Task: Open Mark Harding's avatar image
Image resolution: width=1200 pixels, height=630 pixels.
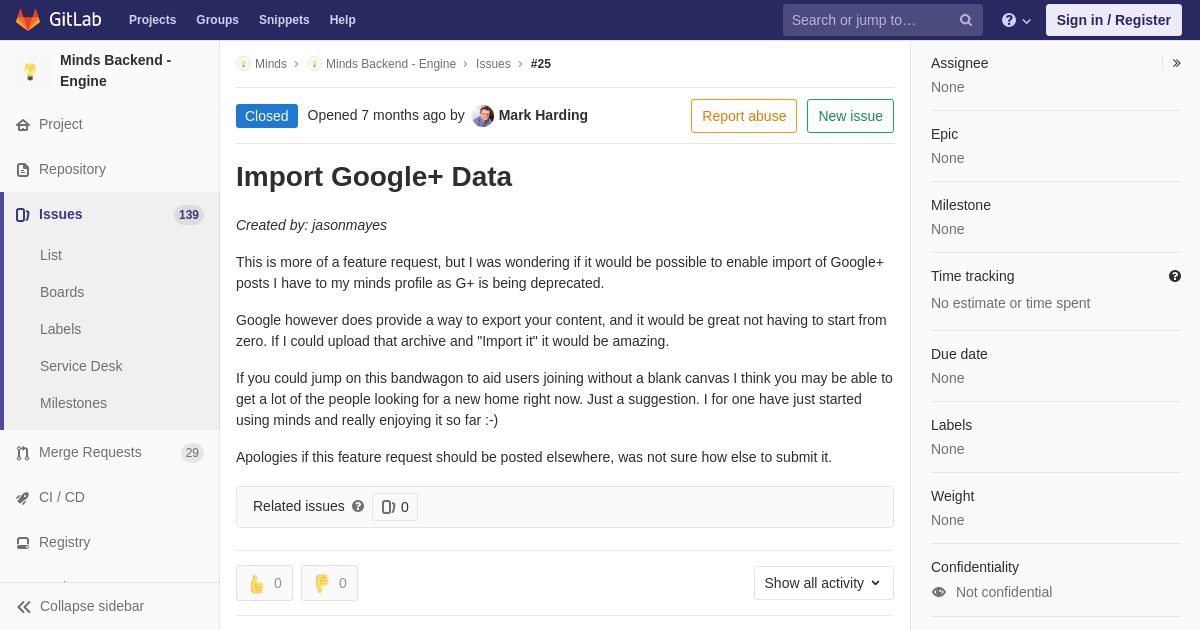Action: (483, 116)
